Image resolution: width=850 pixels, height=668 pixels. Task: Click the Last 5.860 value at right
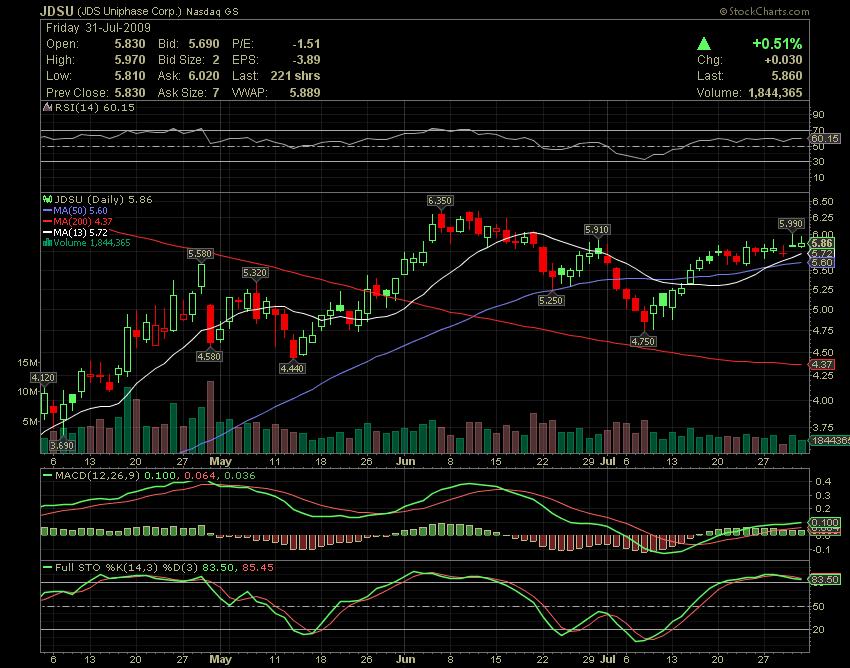787,76
